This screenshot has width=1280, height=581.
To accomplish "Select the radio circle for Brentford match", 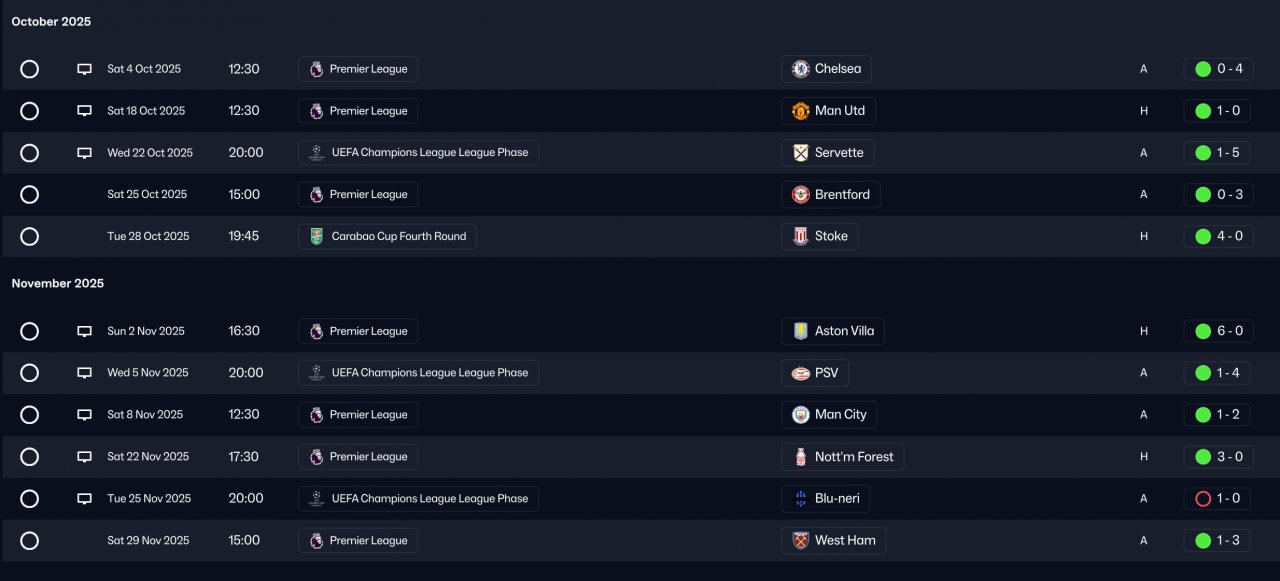I will (30, 195).
